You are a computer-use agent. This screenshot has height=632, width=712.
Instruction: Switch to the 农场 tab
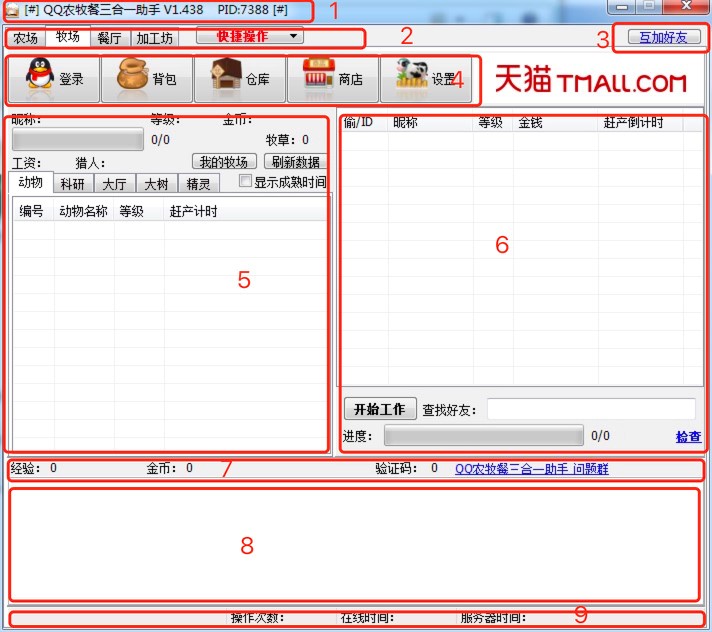(26, 38)
